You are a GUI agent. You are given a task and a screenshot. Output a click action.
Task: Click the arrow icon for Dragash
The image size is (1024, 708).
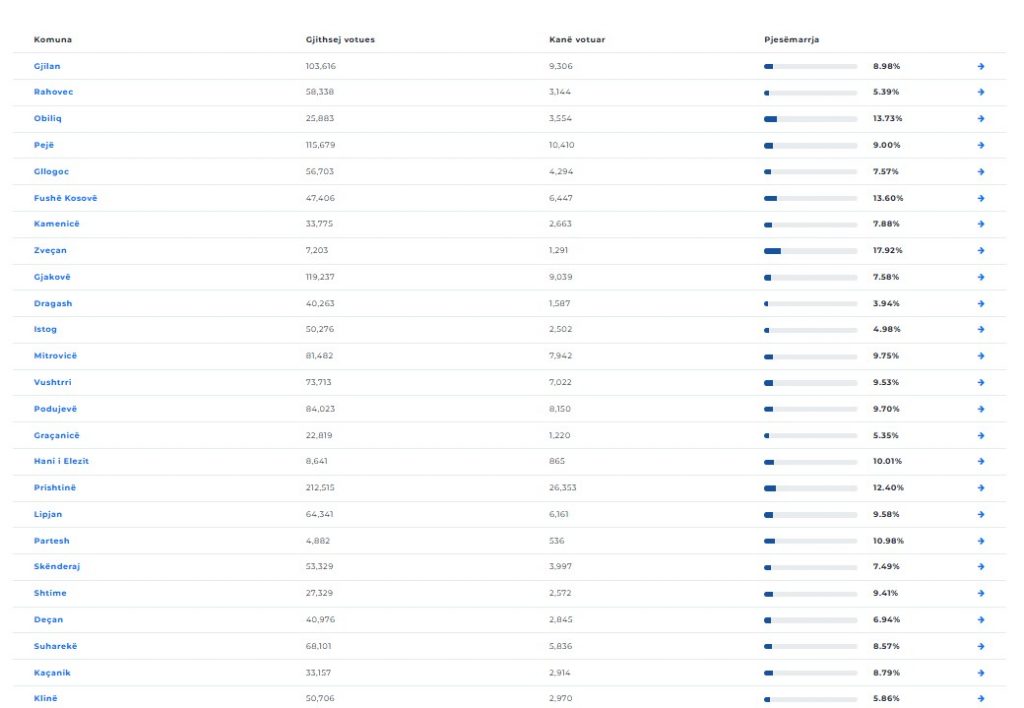(x=981, y=304)
